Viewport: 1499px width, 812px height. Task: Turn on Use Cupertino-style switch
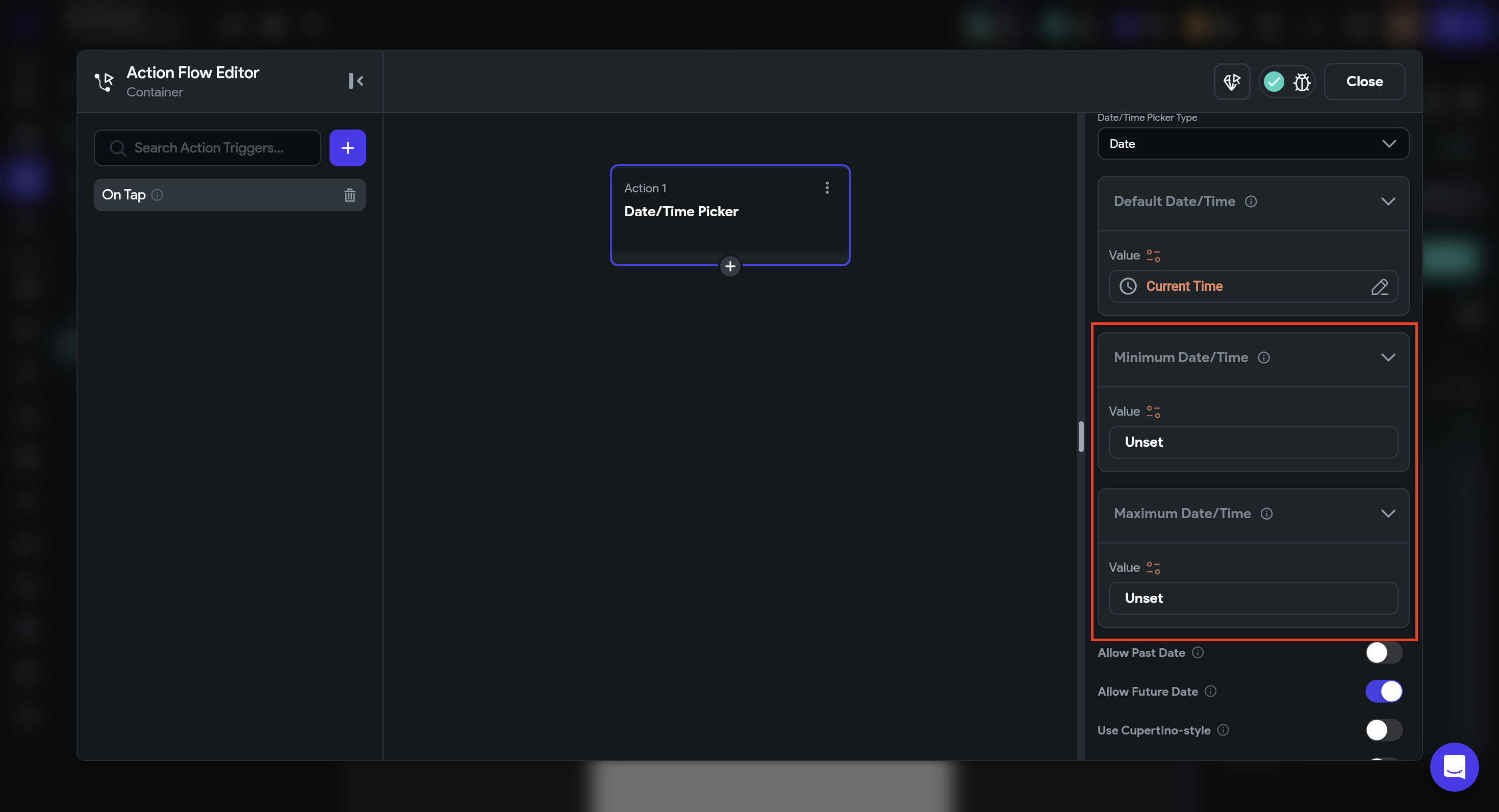(x=1383, y=730)
